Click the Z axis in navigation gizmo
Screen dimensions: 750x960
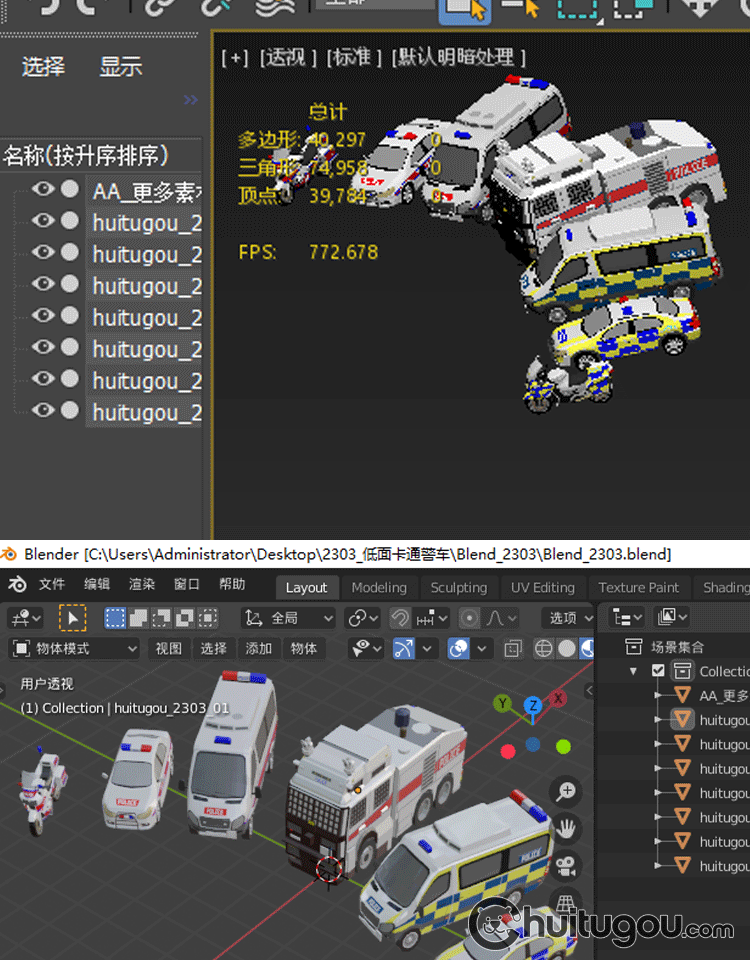click(534, 706)
